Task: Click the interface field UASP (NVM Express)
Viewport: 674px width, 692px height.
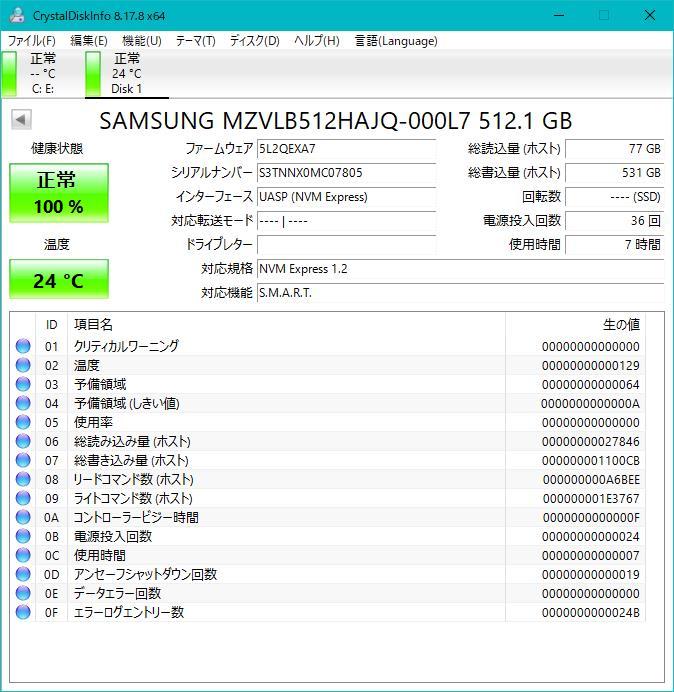Action: pos(346,196)
